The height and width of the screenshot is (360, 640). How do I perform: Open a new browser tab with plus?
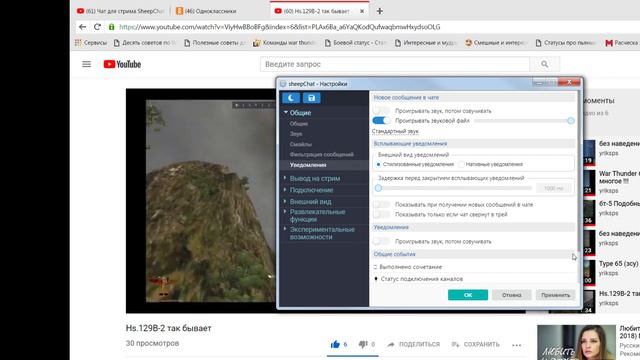tap(380, 11)
